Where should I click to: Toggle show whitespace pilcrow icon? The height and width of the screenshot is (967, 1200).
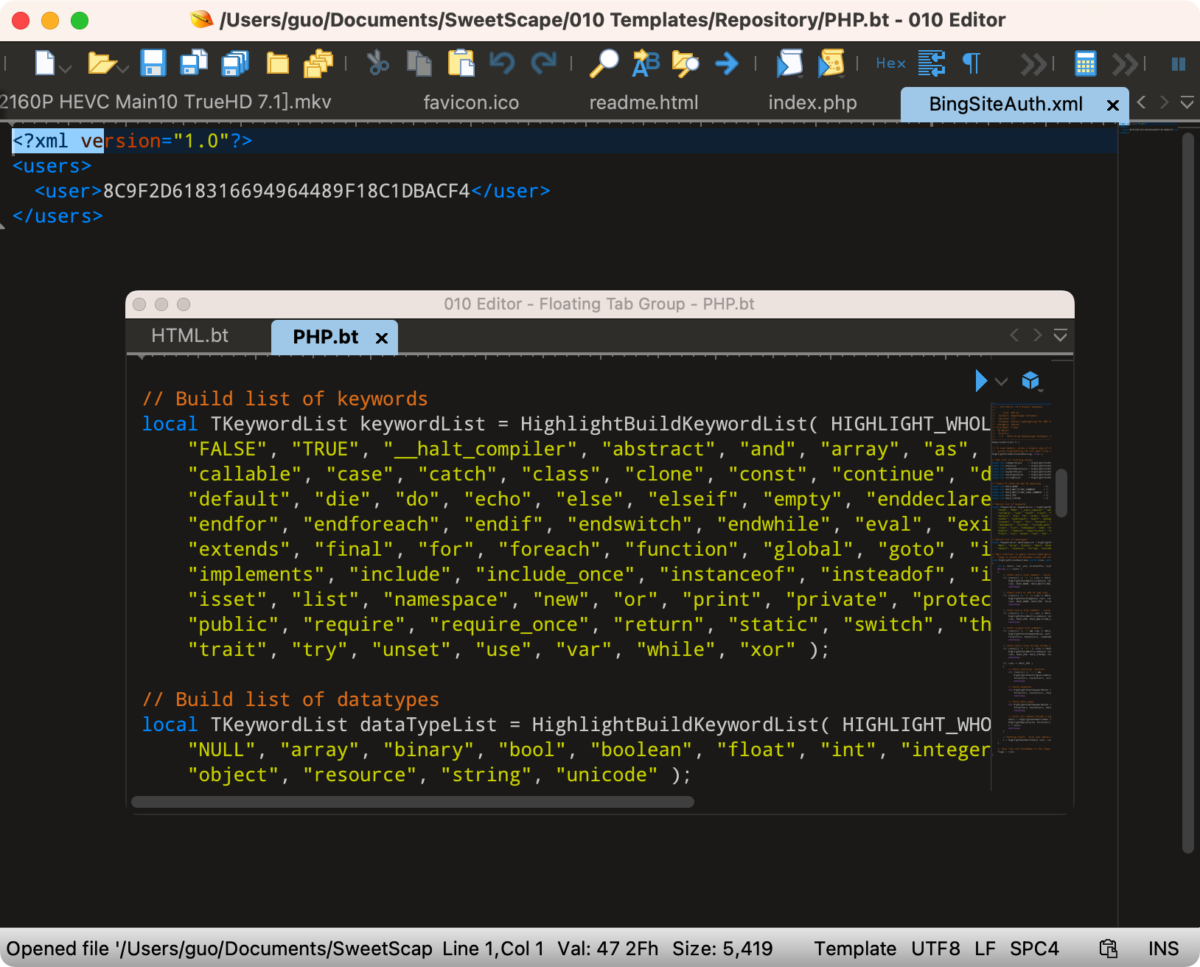970,63
